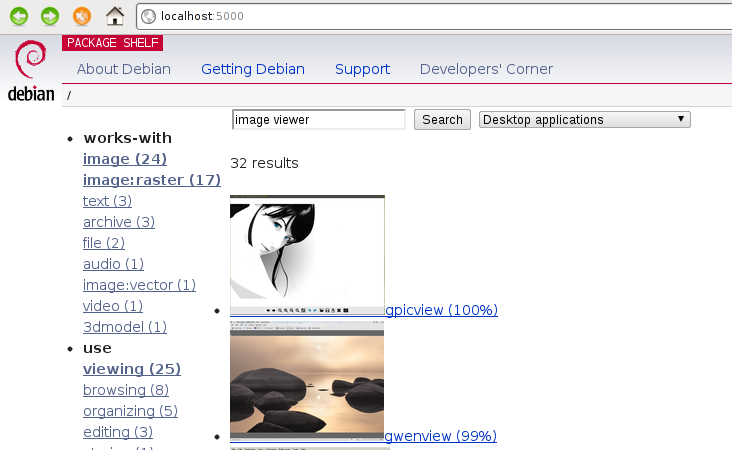Click the browser back arrow button
This screenshot has width=732, height=450.
point(19,16)
